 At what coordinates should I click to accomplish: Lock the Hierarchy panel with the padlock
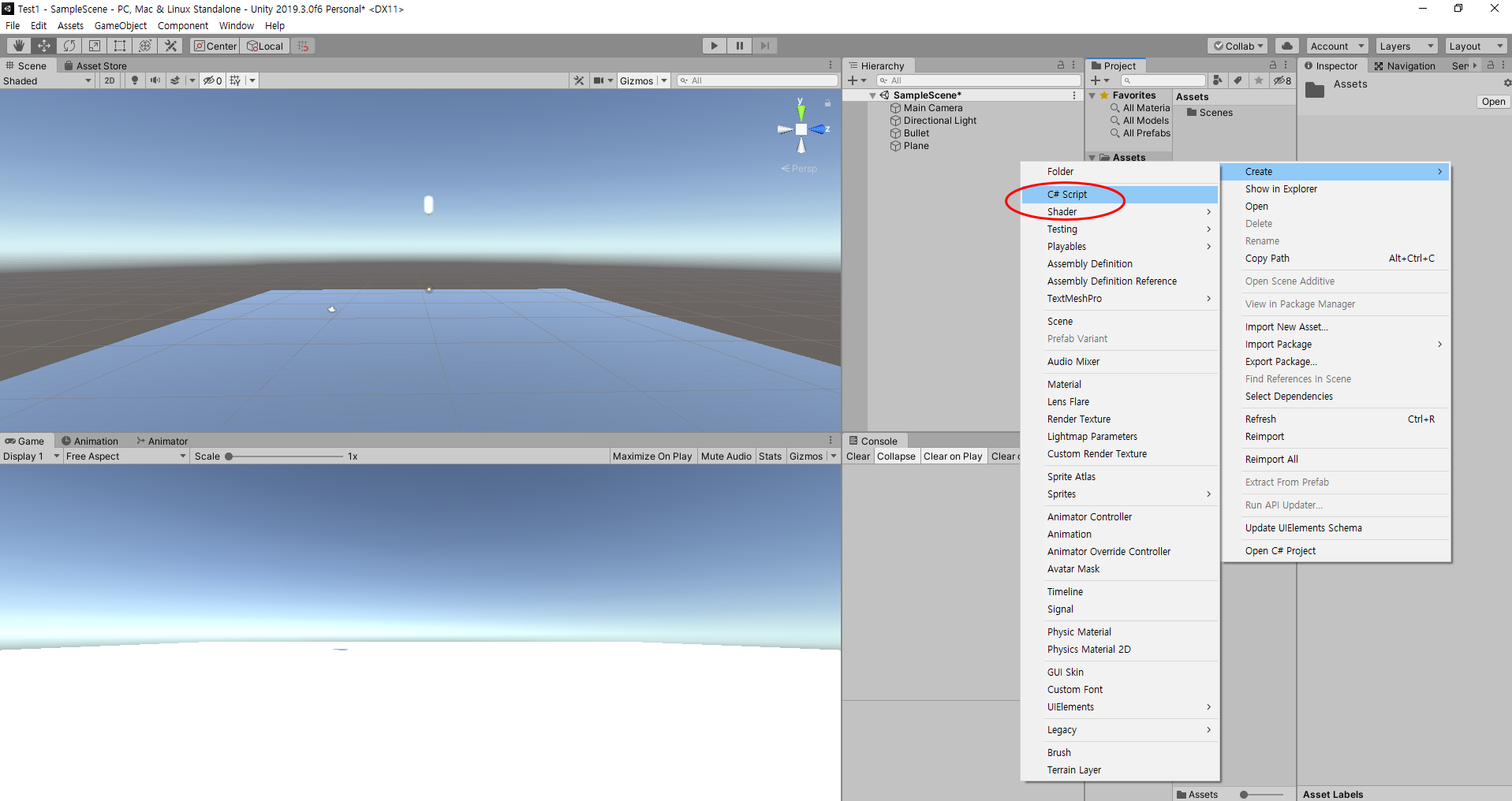[x=1061, y=65]
